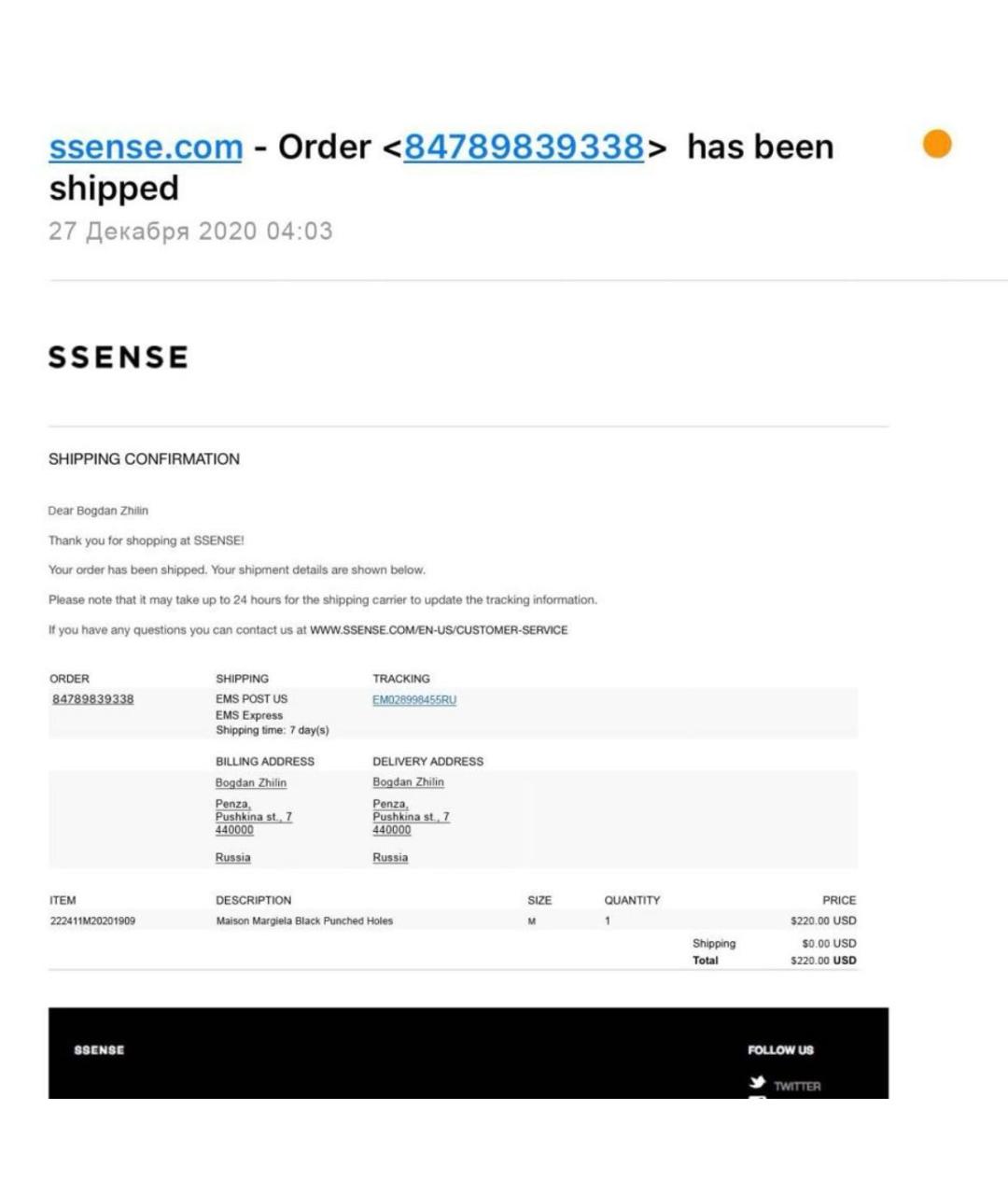Click the white SSENSE logo in black footer
Viewport: 1008px width, 1195px height.
(x=99, y=1050)
